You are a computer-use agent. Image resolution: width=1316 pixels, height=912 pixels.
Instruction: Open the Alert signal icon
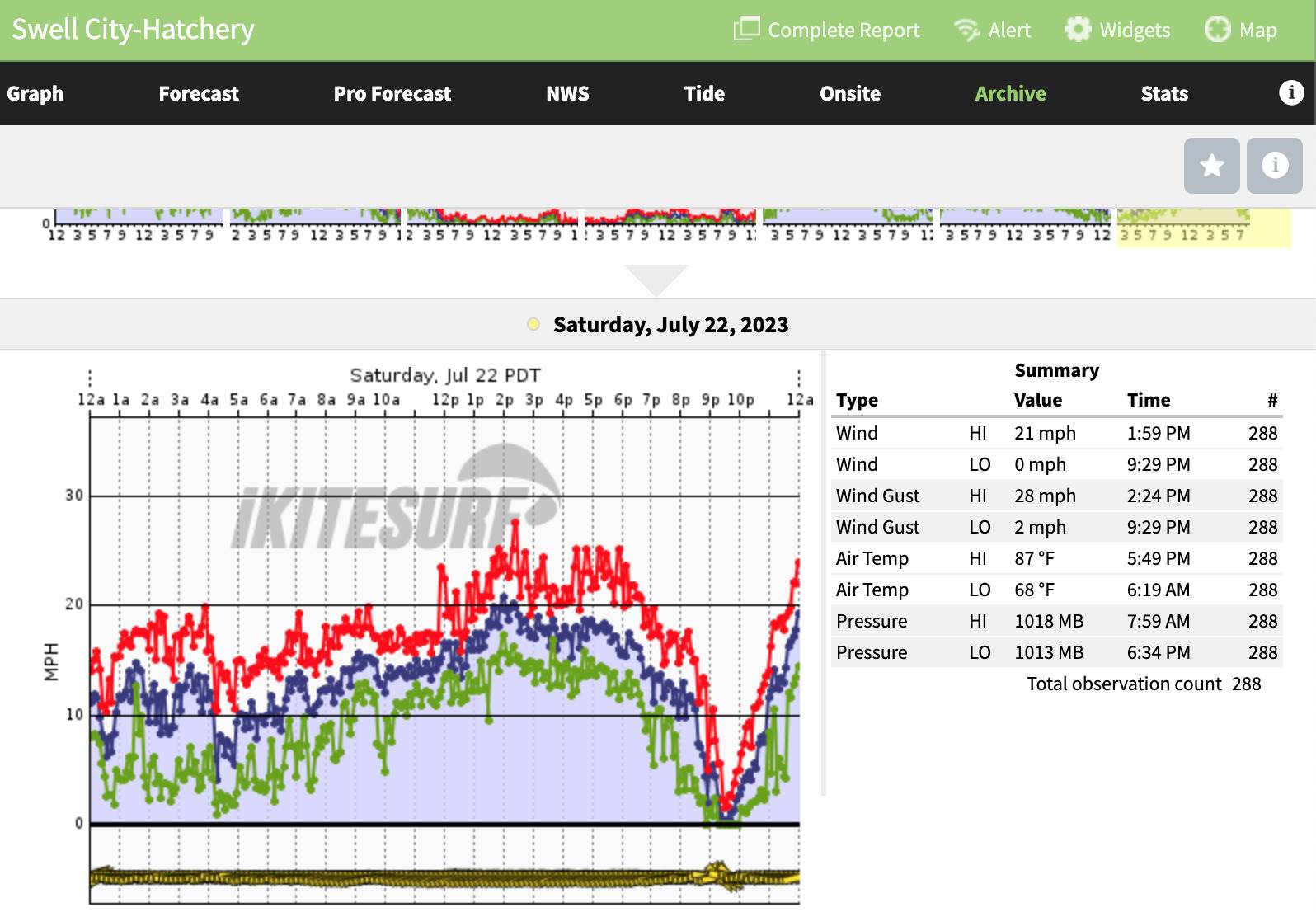(966, 30)
